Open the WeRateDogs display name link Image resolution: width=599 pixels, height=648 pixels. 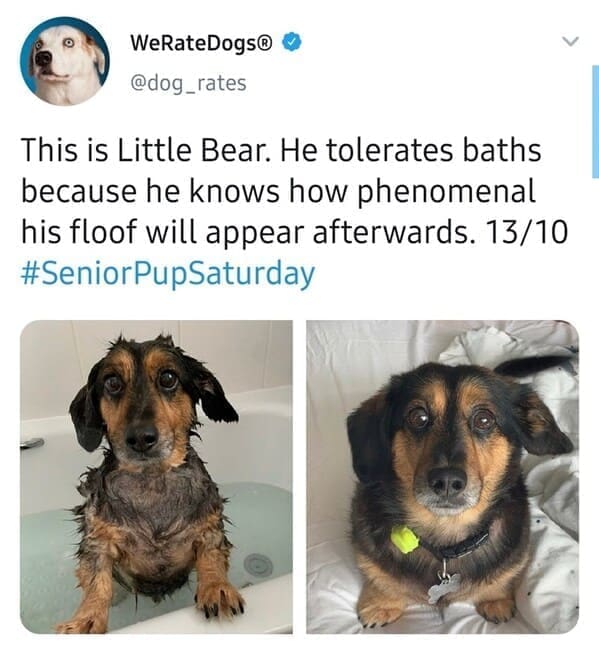(x=201, y=43)
